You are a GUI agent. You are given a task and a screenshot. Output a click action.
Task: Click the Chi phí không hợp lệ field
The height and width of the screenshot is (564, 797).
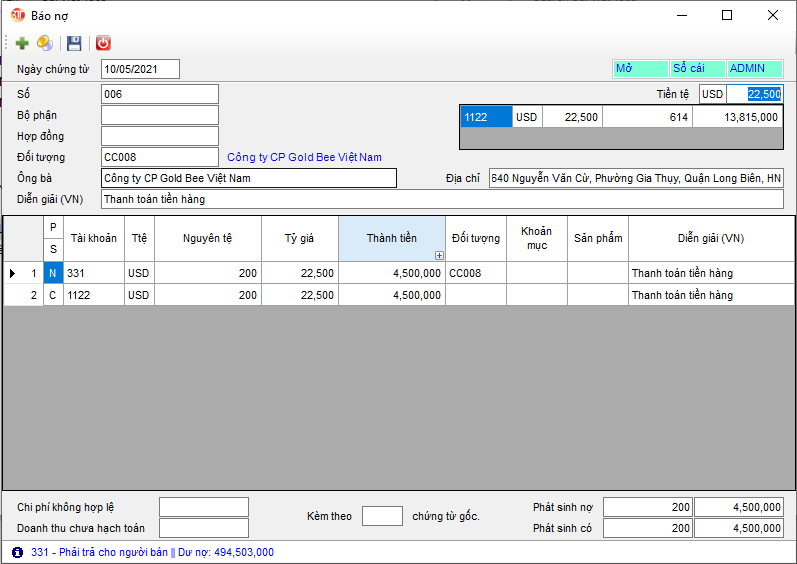point(203,507)
